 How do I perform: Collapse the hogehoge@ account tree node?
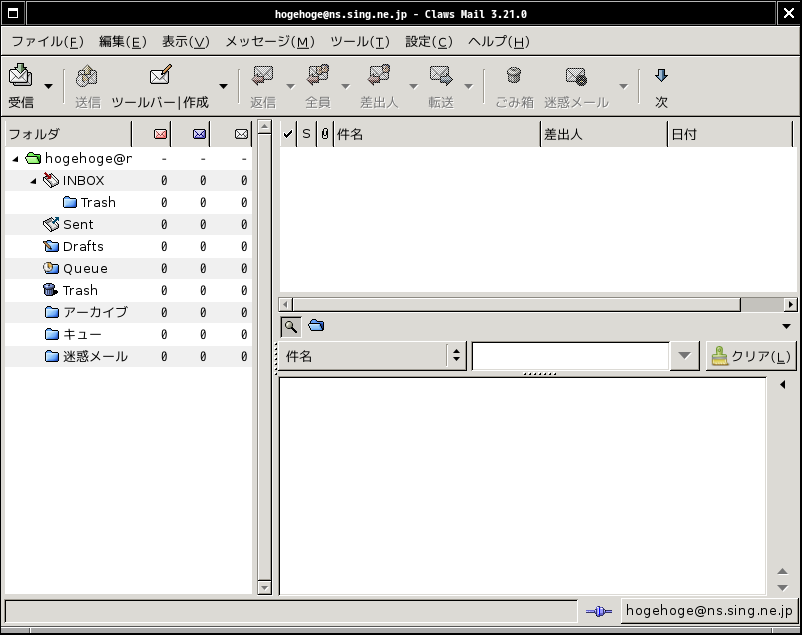15,159
